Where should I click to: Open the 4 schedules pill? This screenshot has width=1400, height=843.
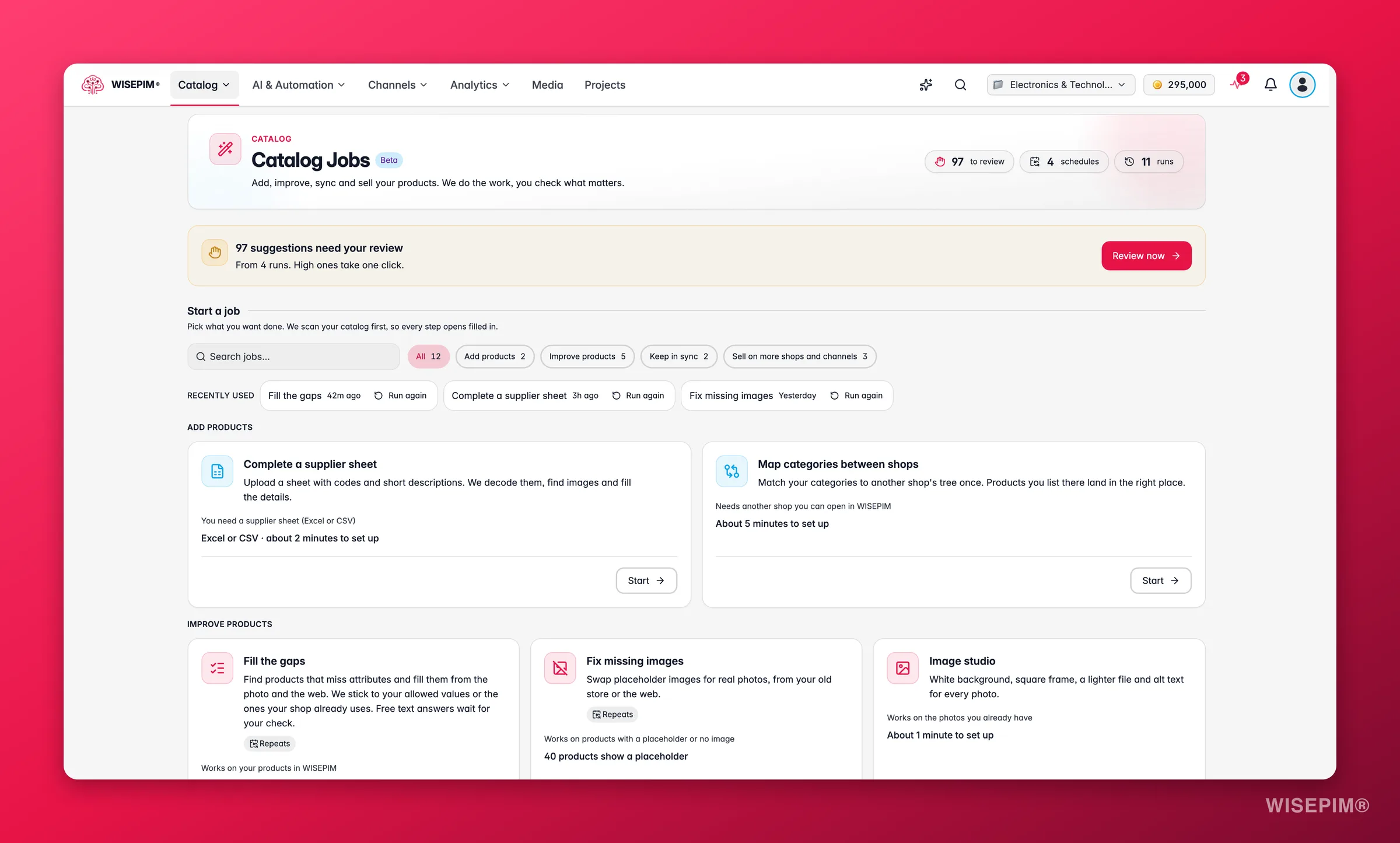click(1064, 162)
